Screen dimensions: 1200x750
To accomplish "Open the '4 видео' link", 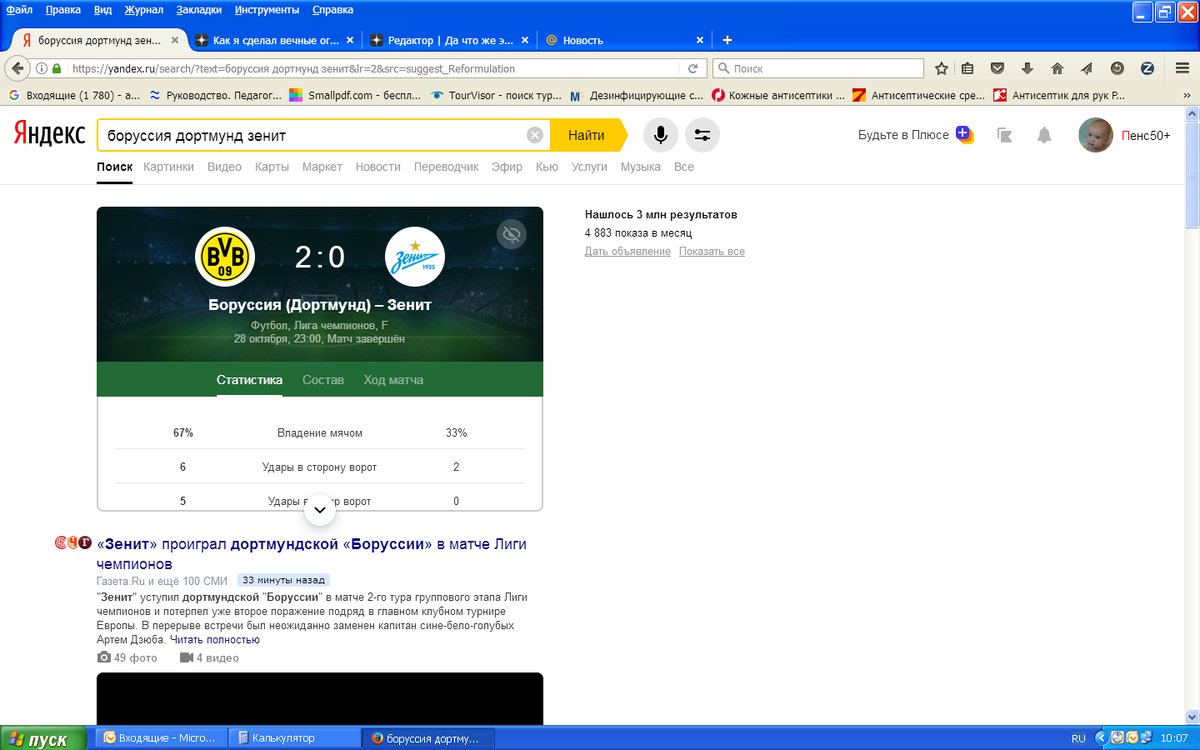I will click(209, 658).
